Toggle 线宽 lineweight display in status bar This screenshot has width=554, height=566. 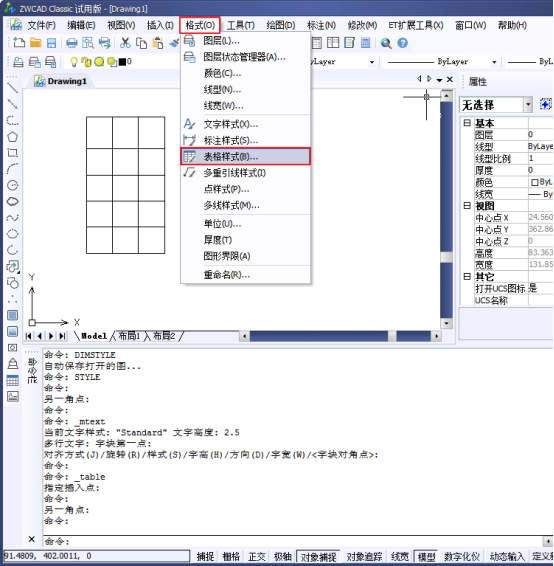click(400, 556)
